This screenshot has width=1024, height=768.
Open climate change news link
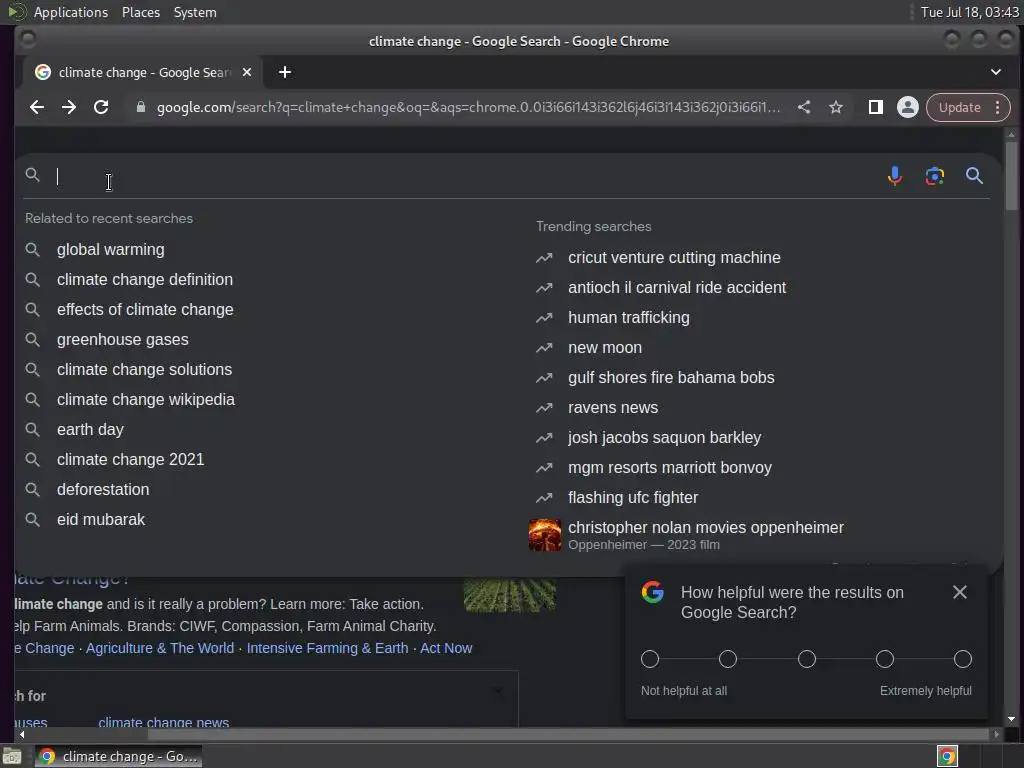click(163, 722)
